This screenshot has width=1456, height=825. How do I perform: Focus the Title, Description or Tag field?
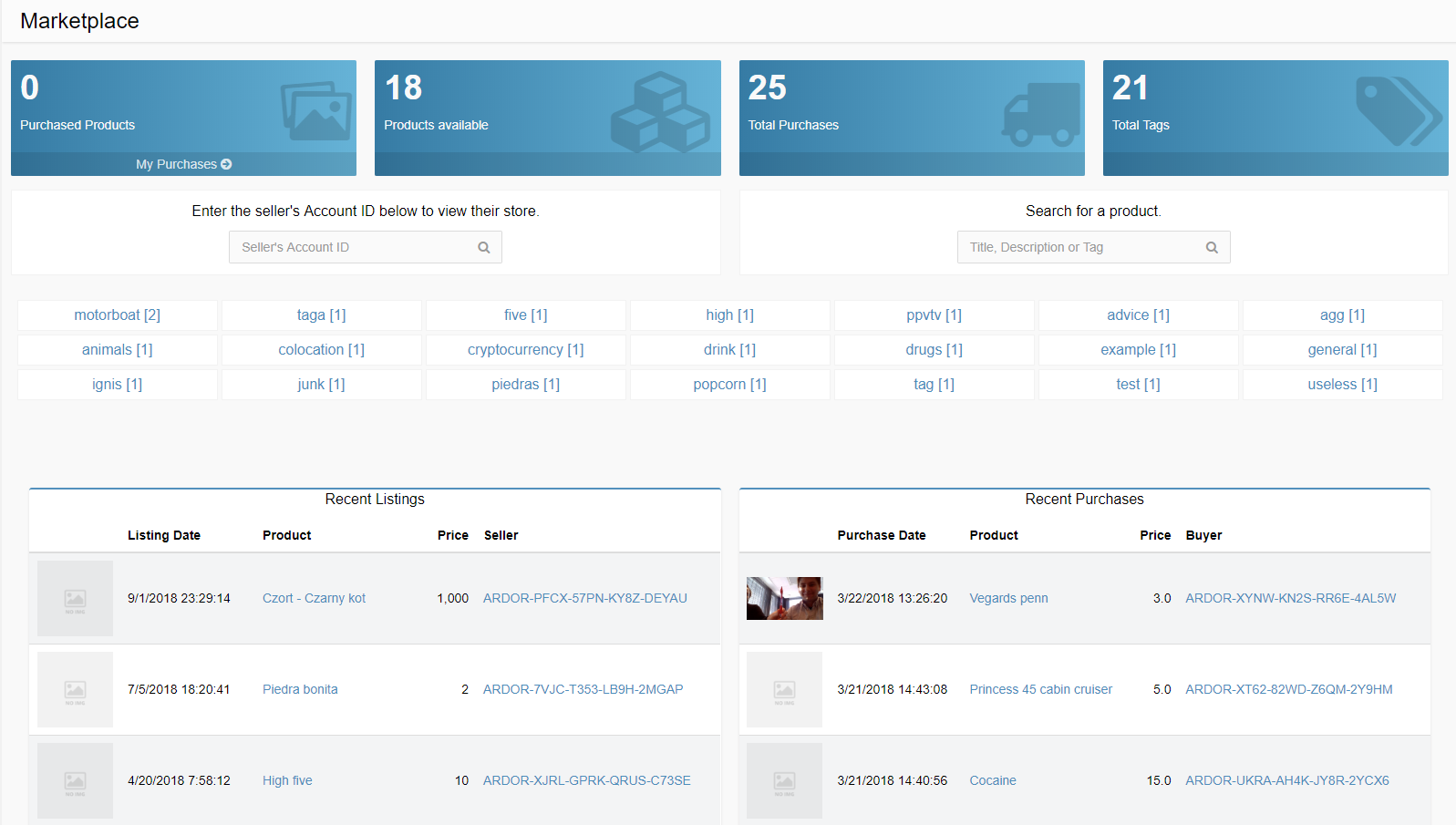(1081, 247)
